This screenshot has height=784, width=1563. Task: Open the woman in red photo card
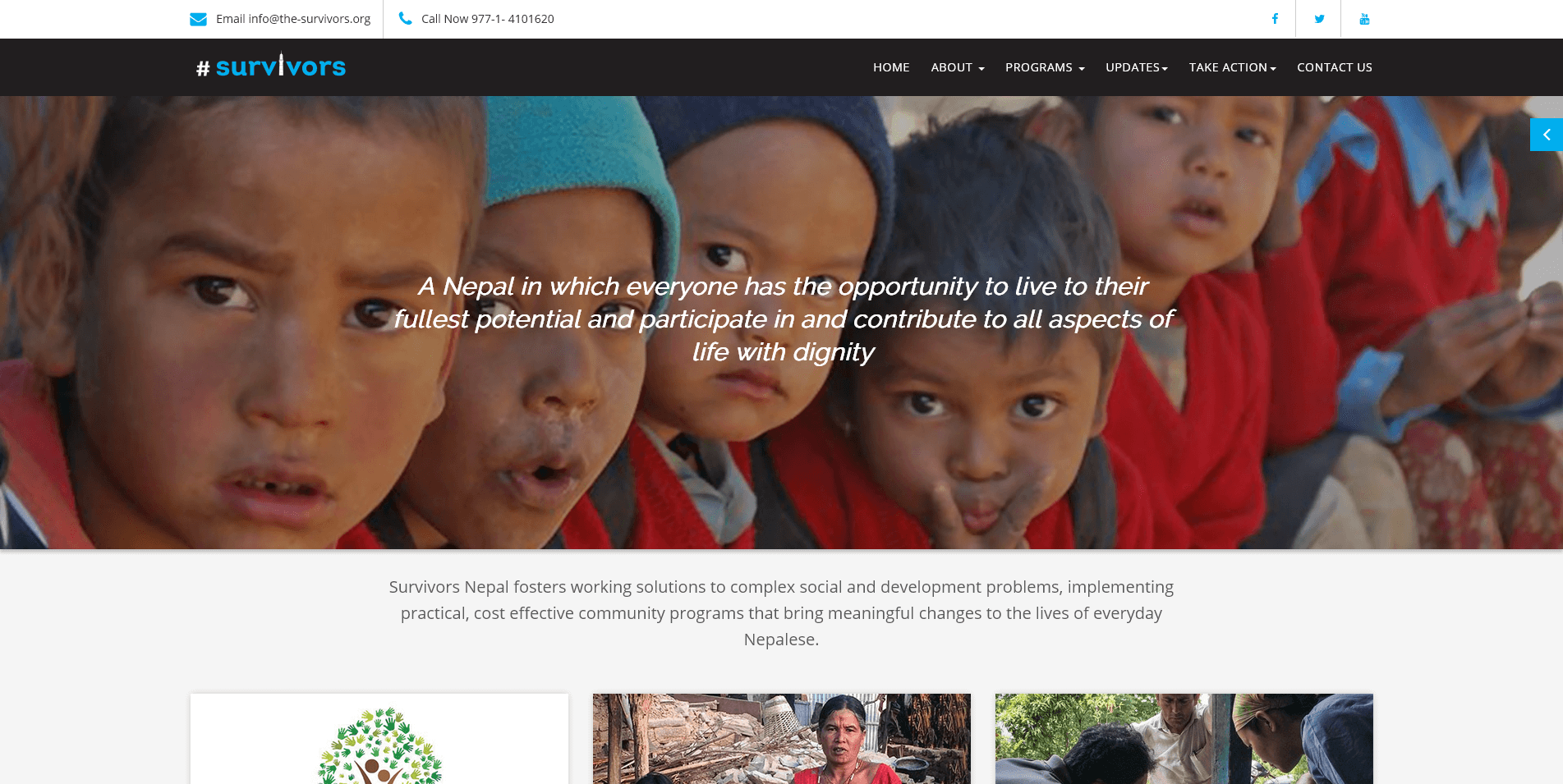[782, 739]
